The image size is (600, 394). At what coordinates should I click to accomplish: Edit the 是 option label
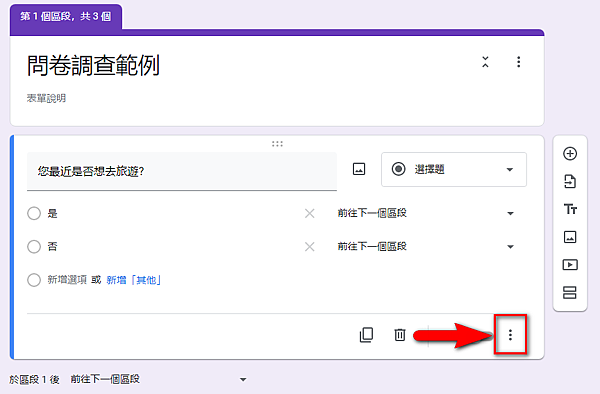click(52, 213)
